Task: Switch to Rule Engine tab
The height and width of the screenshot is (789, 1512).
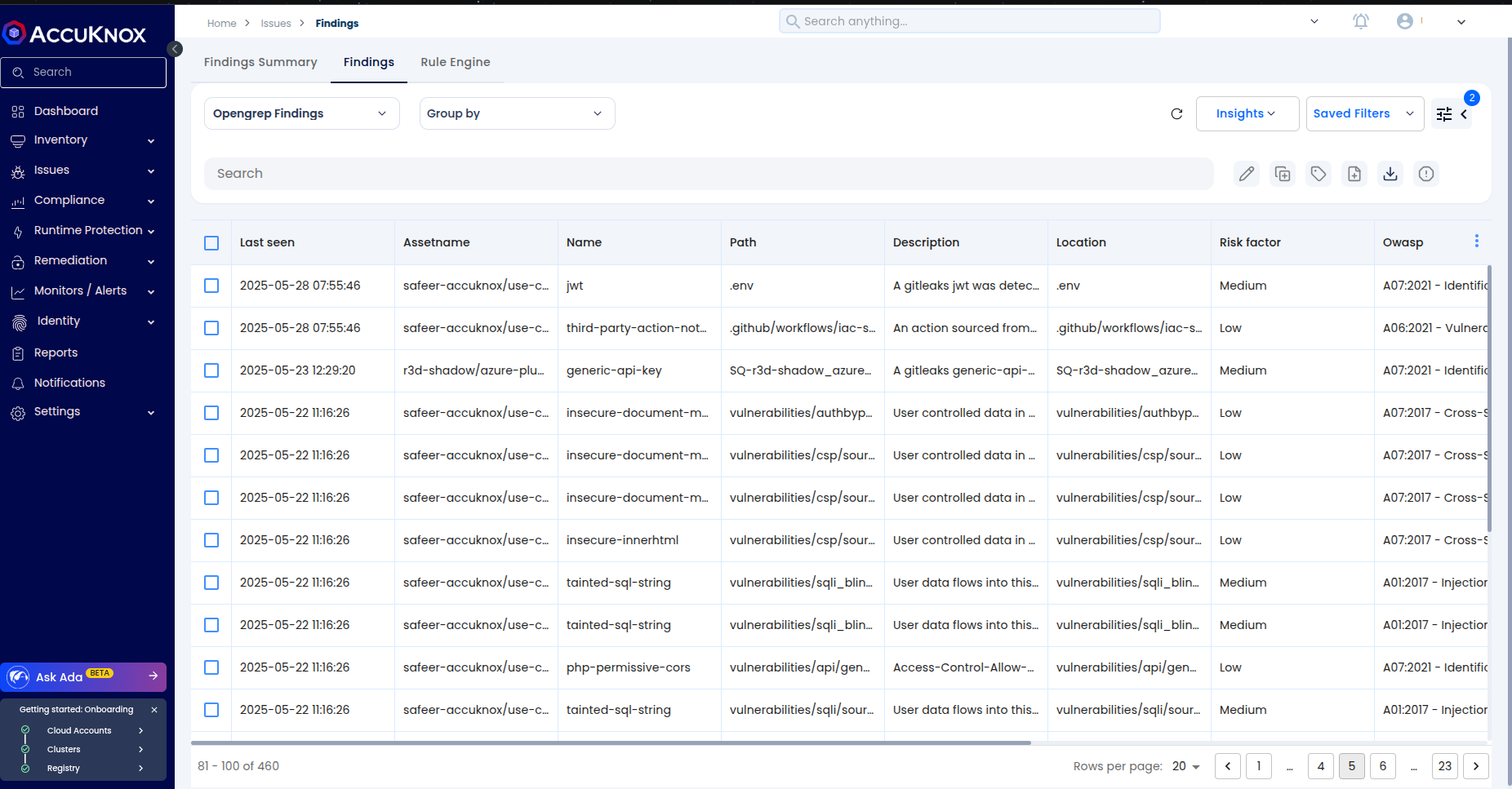Action: click(x=456, y=62)
